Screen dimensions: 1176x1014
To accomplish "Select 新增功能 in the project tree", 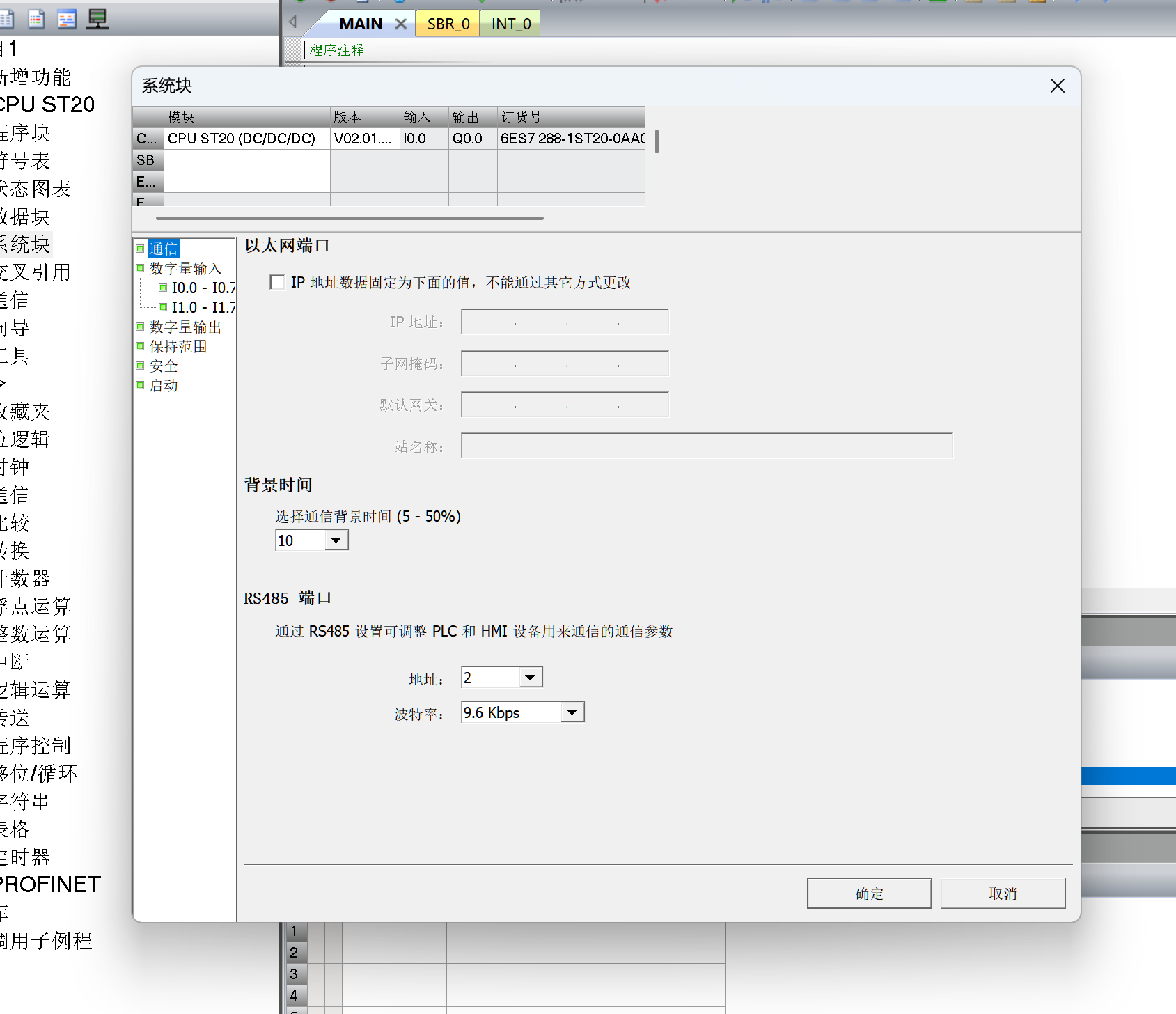I will pyautogui.click(x=35, y=77).
